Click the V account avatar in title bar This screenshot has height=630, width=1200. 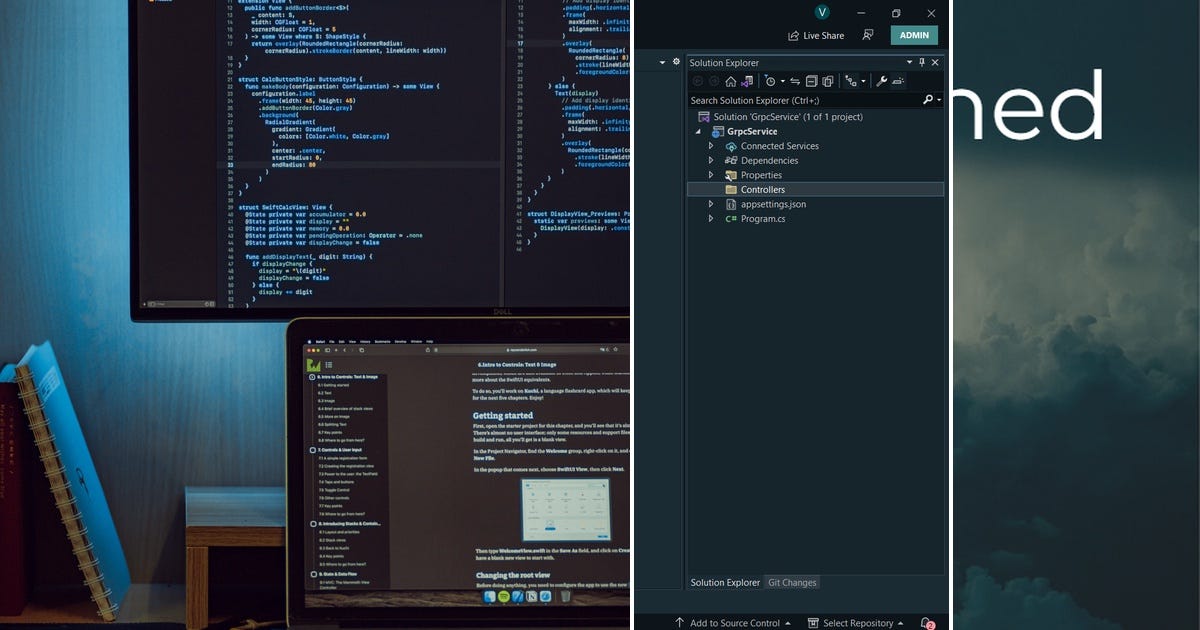[822, 12]
